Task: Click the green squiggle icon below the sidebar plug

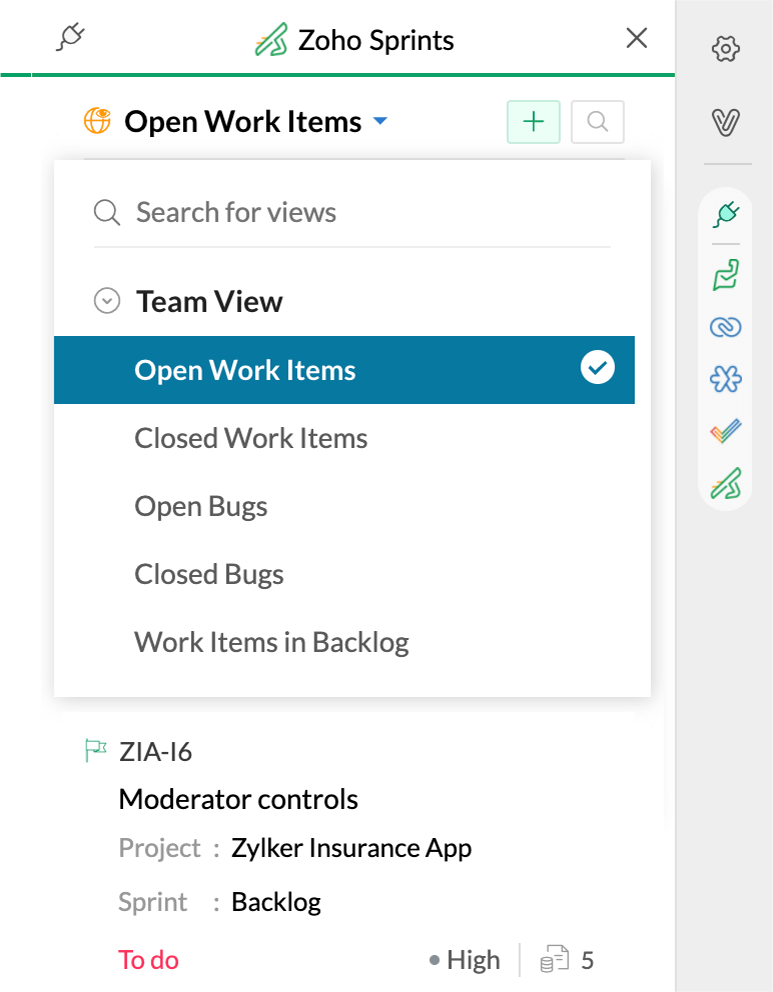Action: point(725,273)
